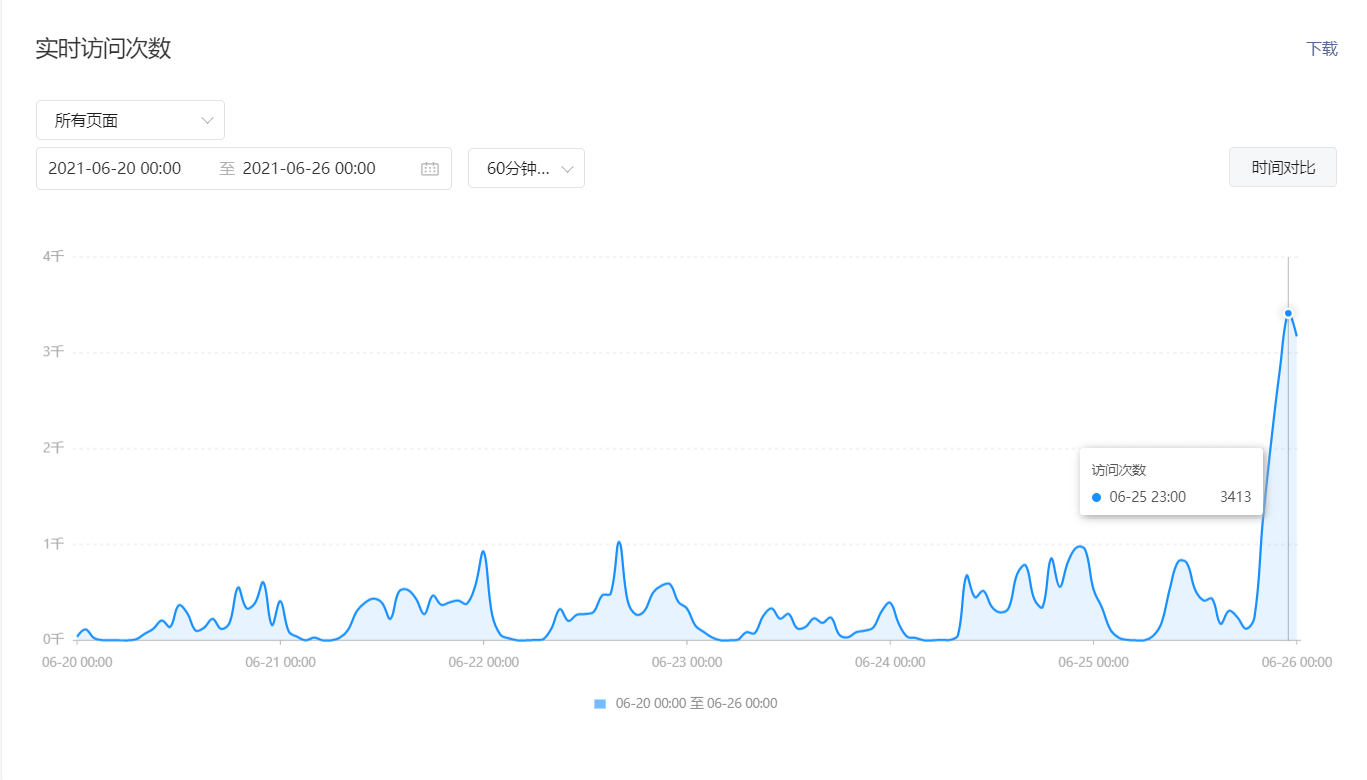Screen dimensions: 1367x780
Task: Click the tooltip value 3413
Action: [x=1235, y=497]
